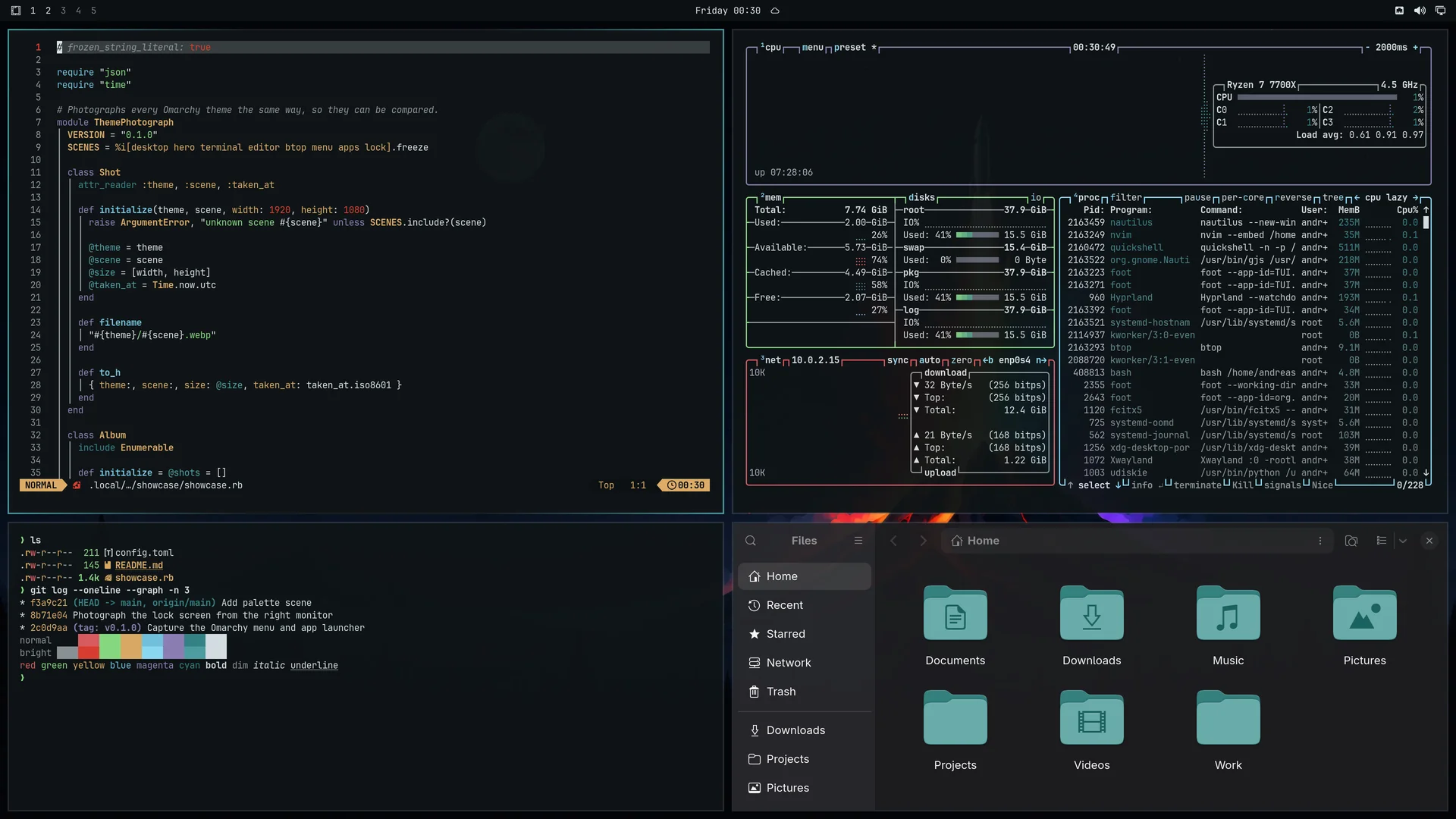Toggle auto scaling in the btop net panel
The width and height of the screenshot is (1456, 819).
930,360
